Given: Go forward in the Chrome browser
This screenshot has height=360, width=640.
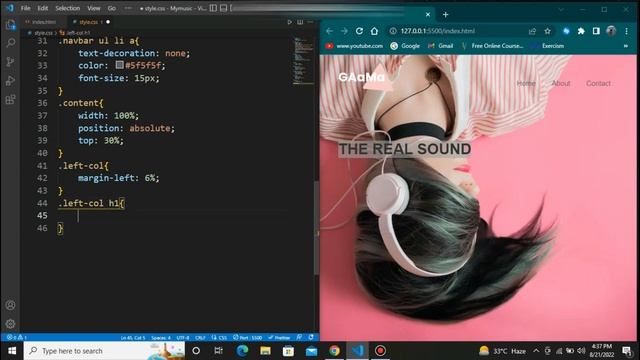Looking at the screenshot, I should point(344,31).
